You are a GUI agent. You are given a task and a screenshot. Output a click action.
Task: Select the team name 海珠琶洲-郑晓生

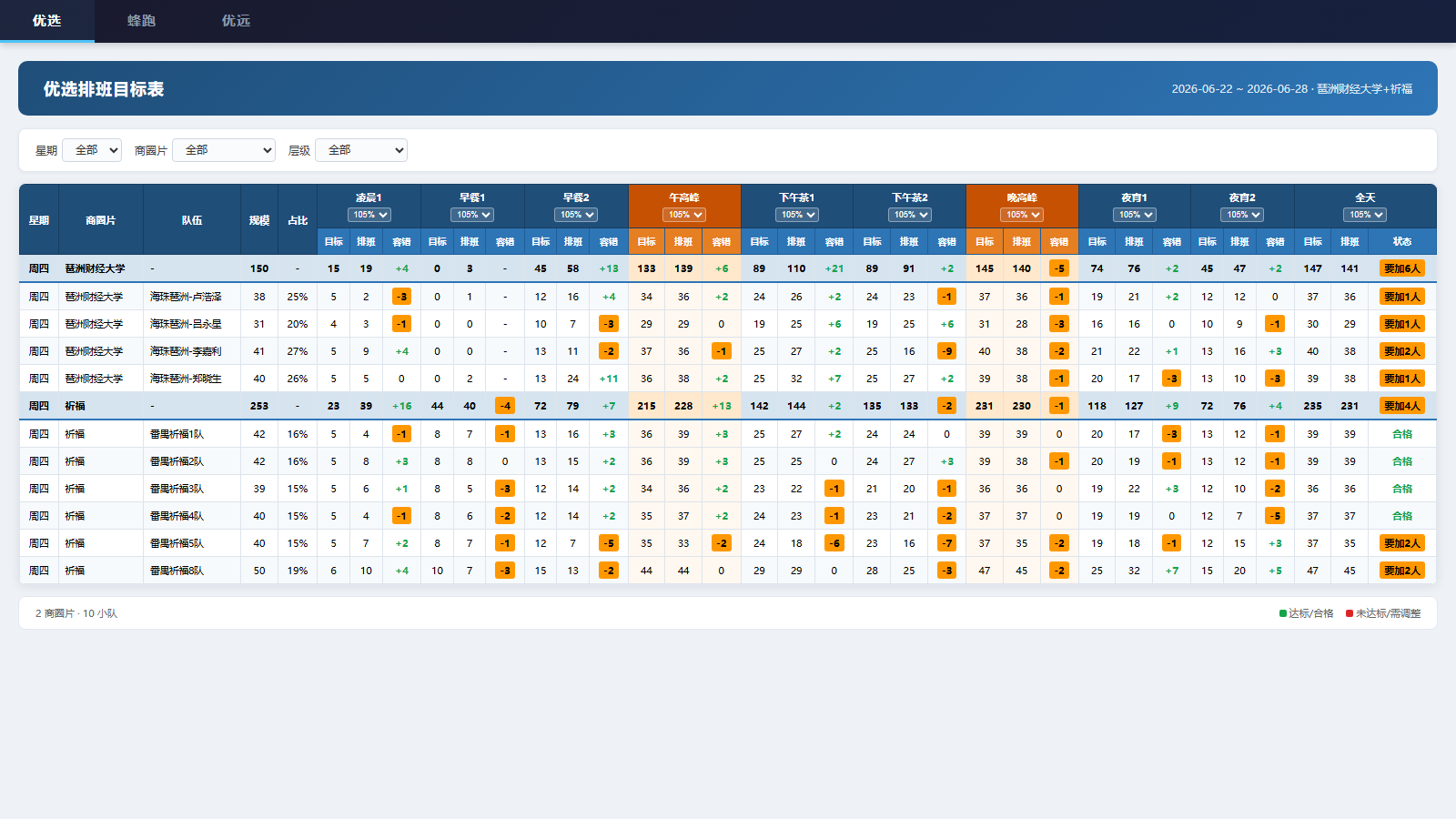(186, 379)
